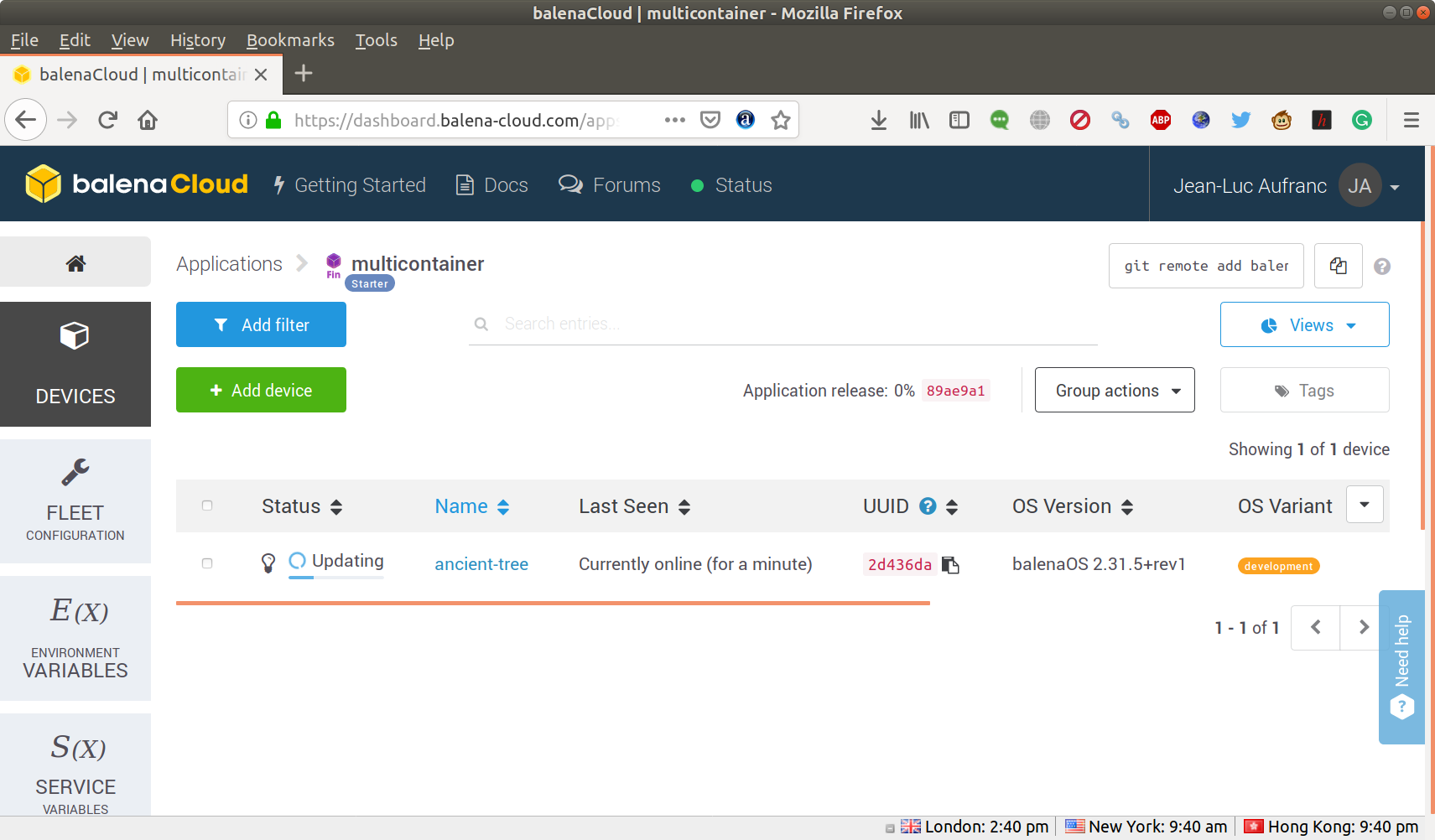Click the AdBlock Plus extension icon

tap(1161, 120)
